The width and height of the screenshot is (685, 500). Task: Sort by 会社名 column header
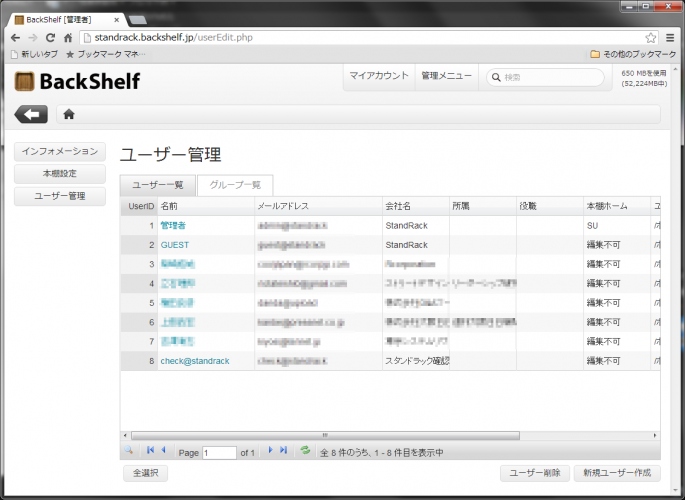[416, 206]
